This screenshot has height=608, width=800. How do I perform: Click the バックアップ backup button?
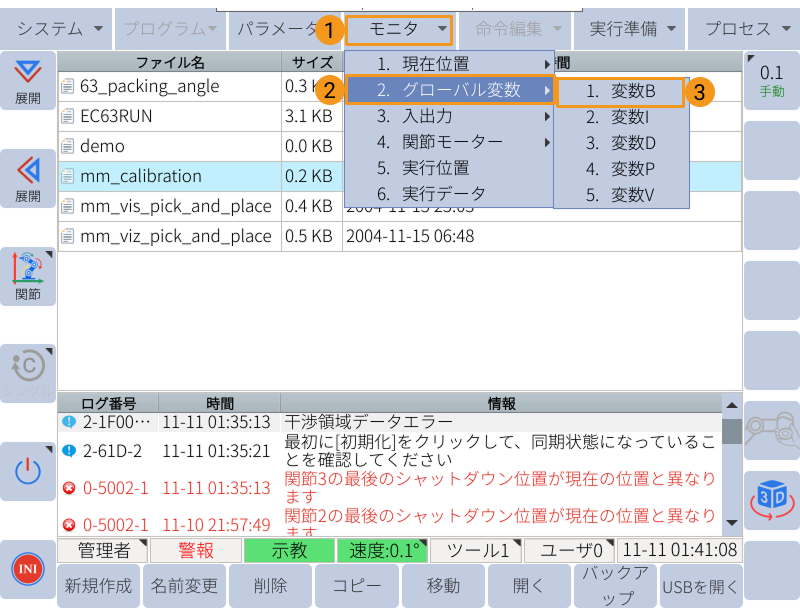point(615,586)
